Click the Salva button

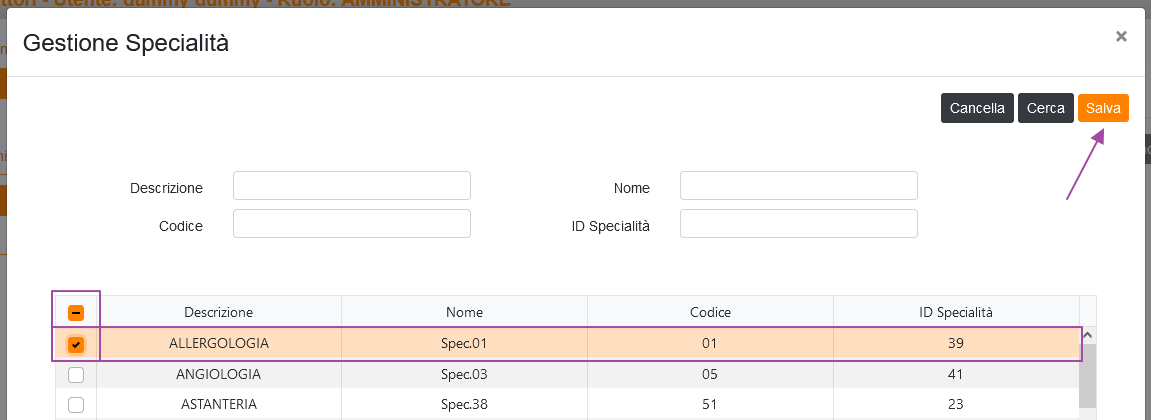(1103, 108)
